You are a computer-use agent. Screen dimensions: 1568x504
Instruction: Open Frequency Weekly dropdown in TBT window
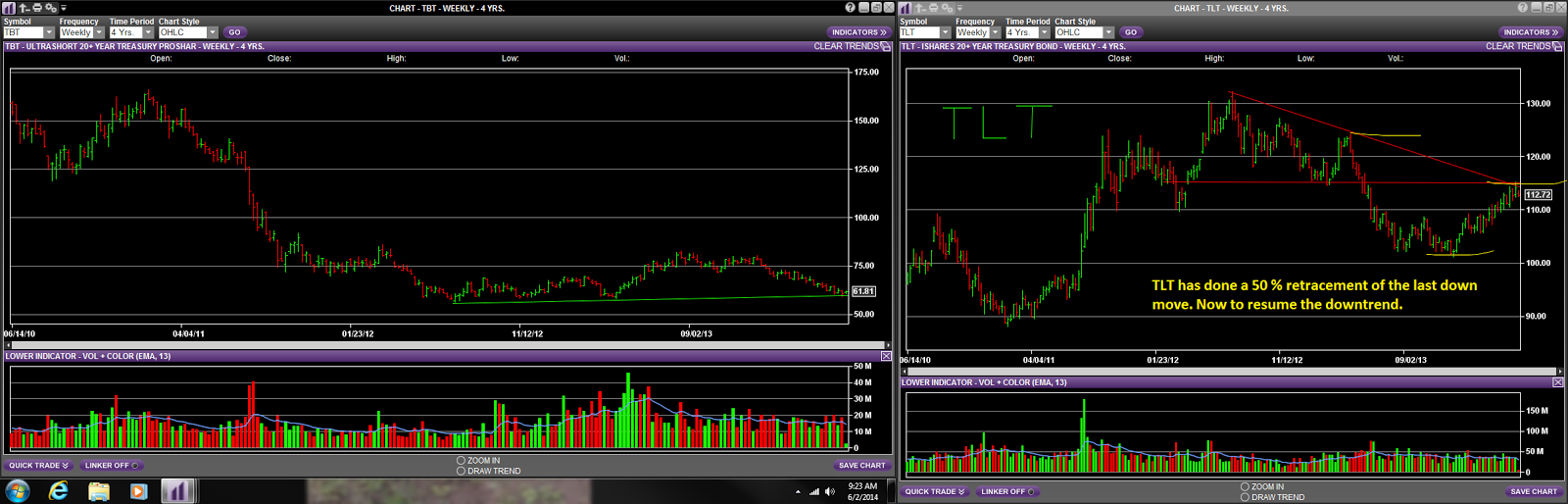point(99,32)
